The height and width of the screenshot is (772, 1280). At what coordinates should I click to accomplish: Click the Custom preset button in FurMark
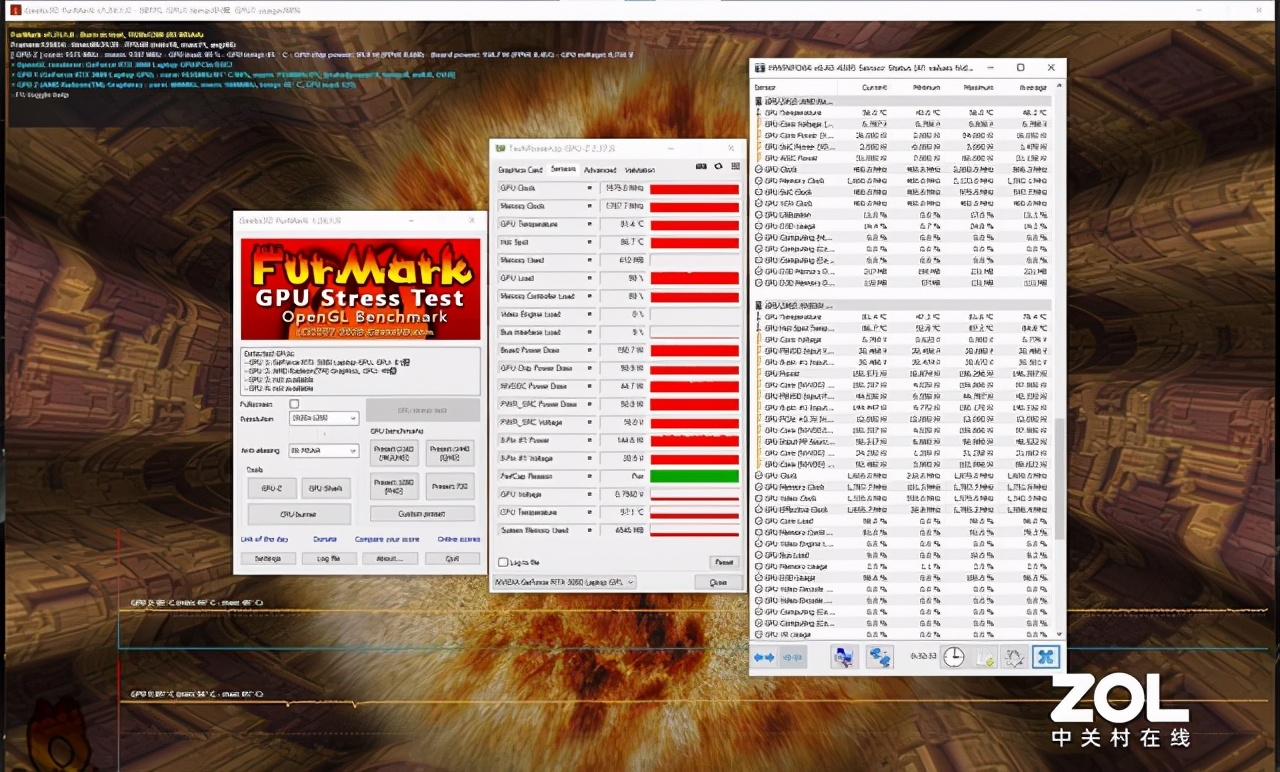(x=422, y=514)
